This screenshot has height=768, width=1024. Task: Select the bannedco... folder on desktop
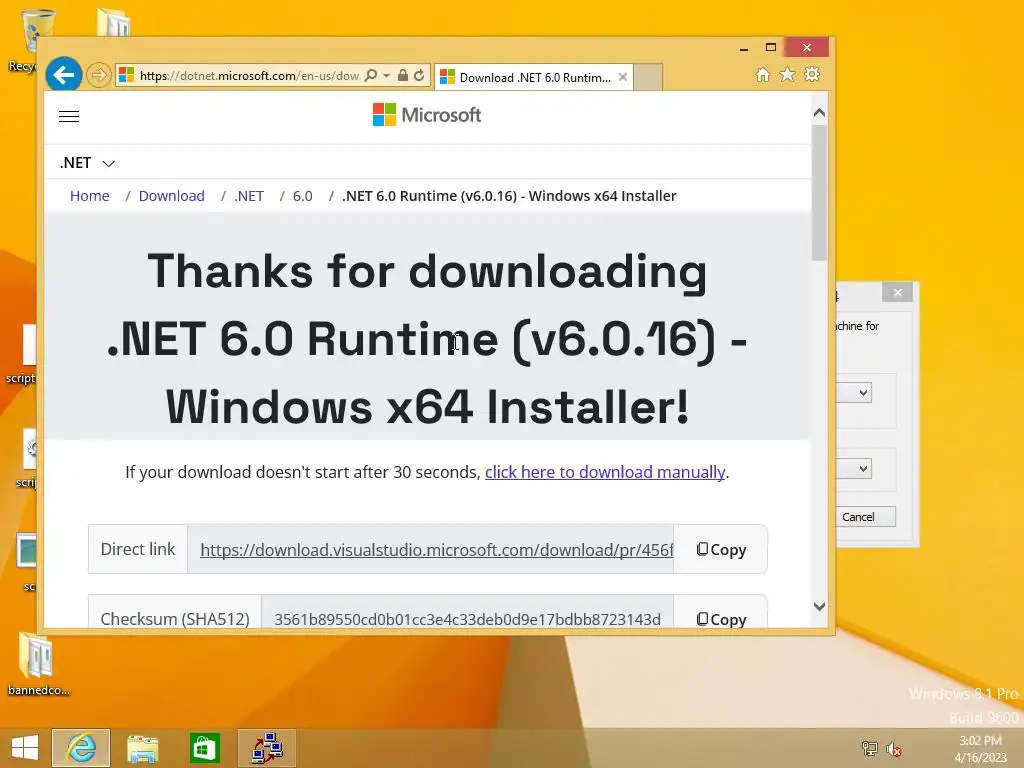pyautogui.click(x=38, y=664)
